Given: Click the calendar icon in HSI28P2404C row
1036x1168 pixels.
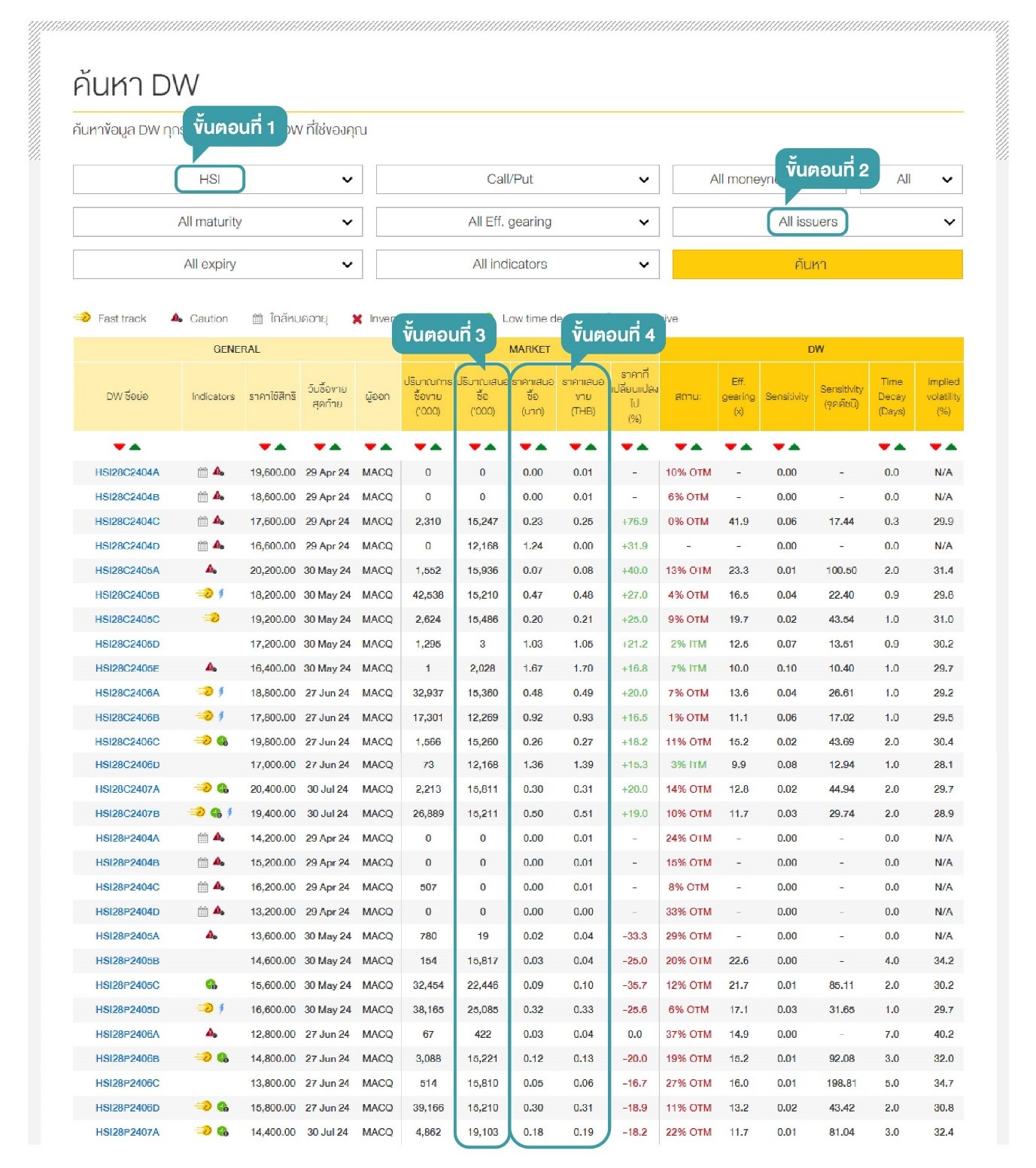Looking at the screenshot, I should tap(202, 887).
